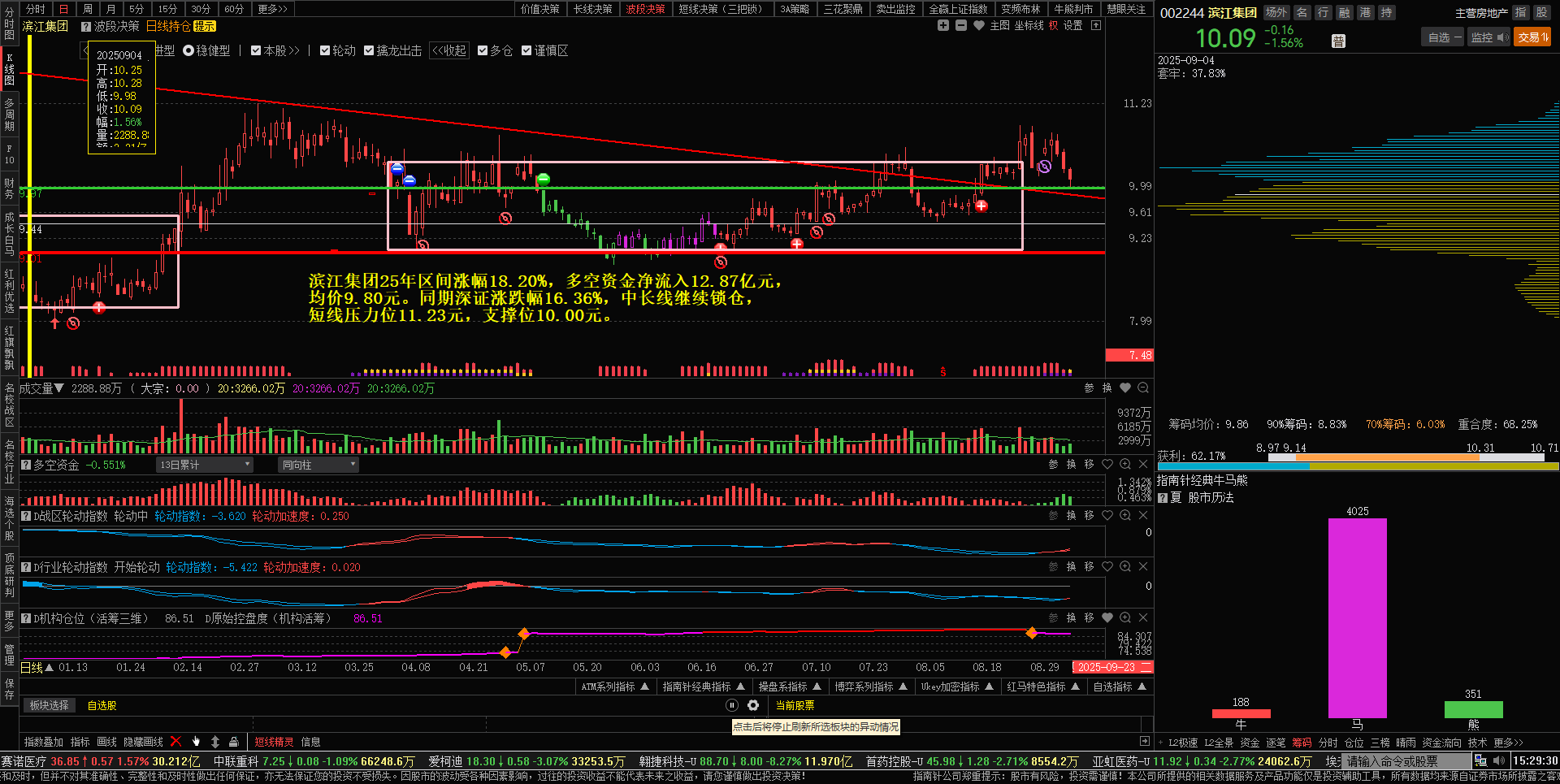
Task: Click the red 2025-09-23 date marker
Action: pos(1113,667)
